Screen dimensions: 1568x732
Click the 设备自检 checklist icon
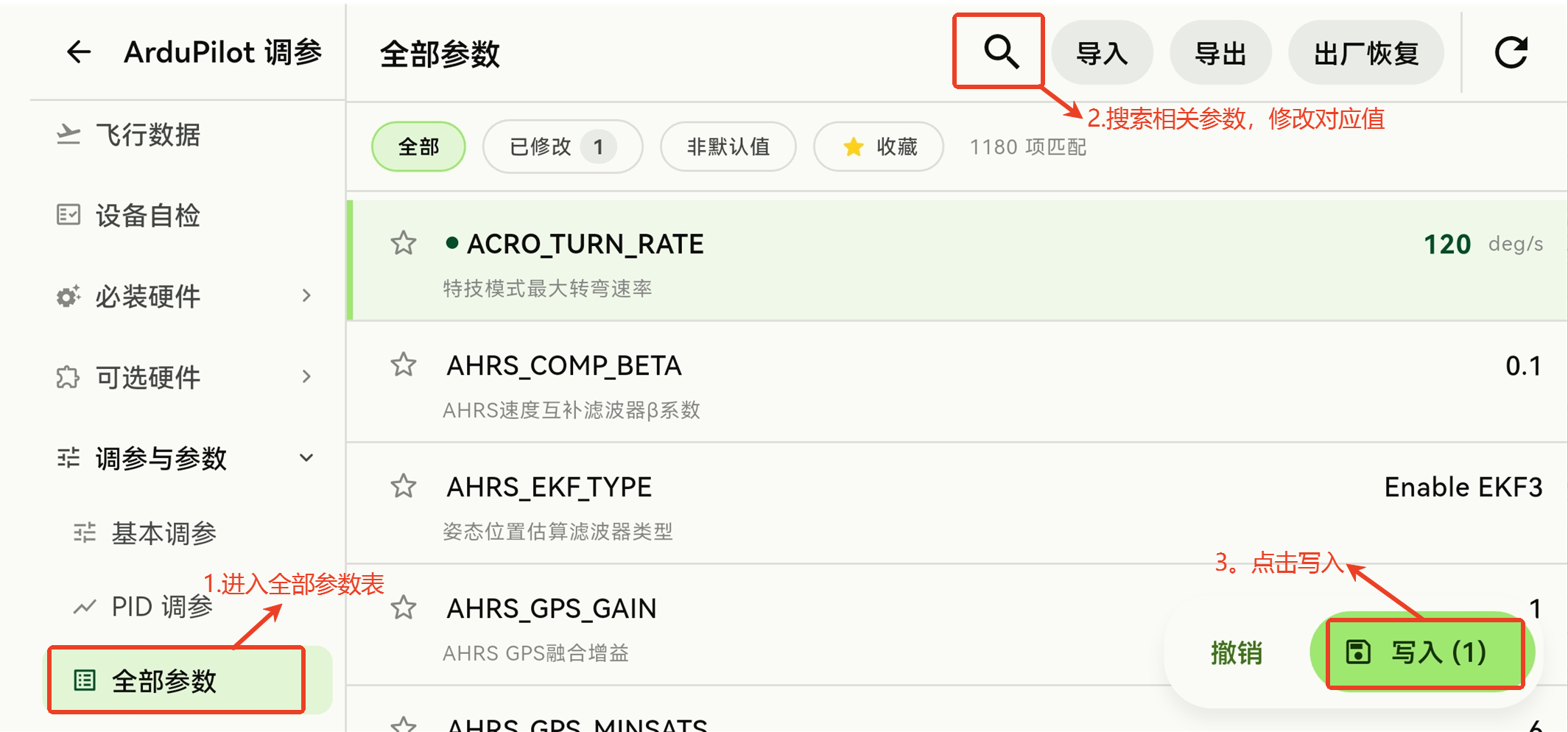pyautogui.click(x=68, y=215)
